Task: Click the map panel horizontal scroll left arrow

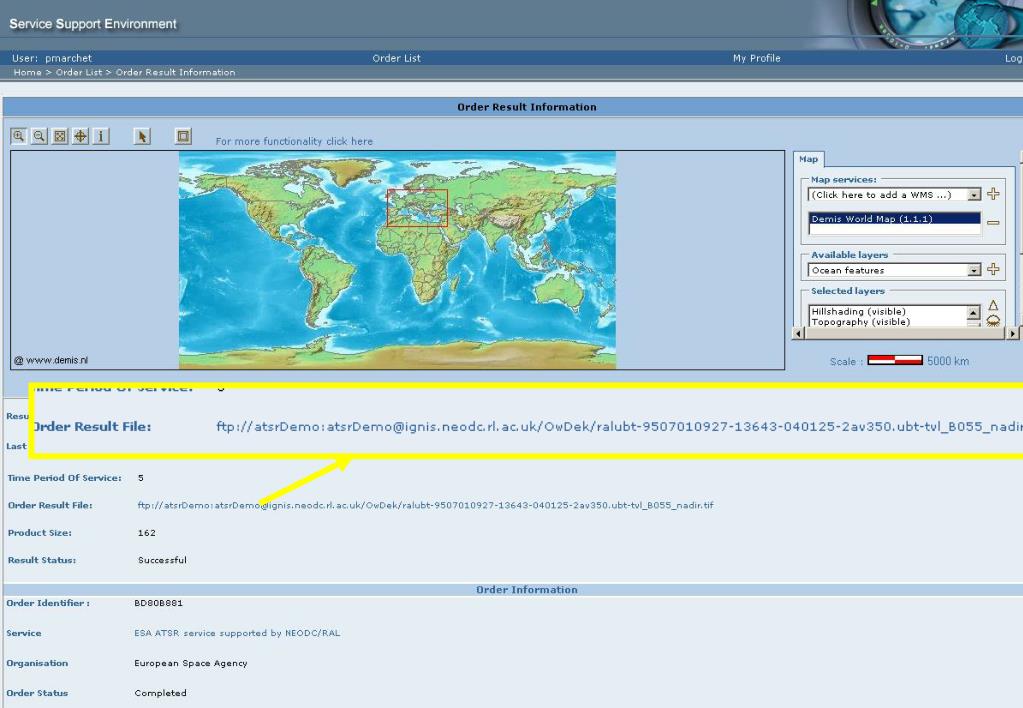Action: pyautogui.click(x=798, y=333)
